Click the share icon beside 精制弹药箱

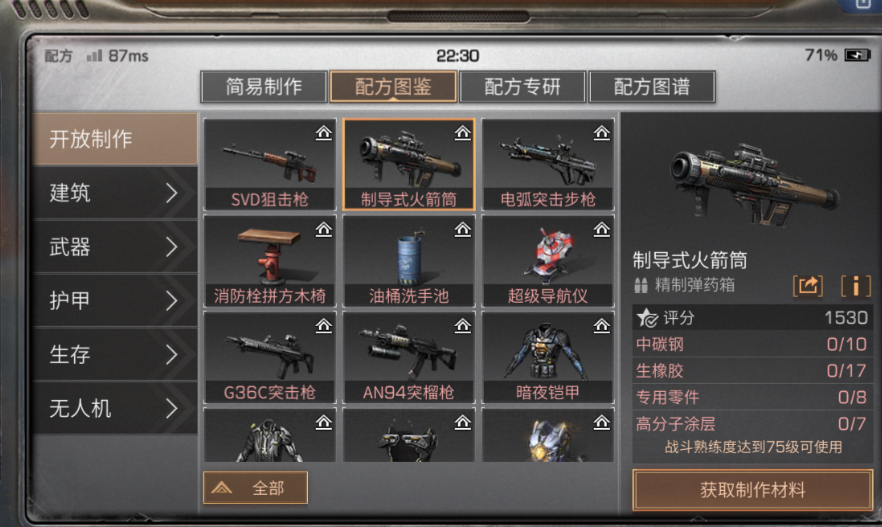tap(808, 286)
